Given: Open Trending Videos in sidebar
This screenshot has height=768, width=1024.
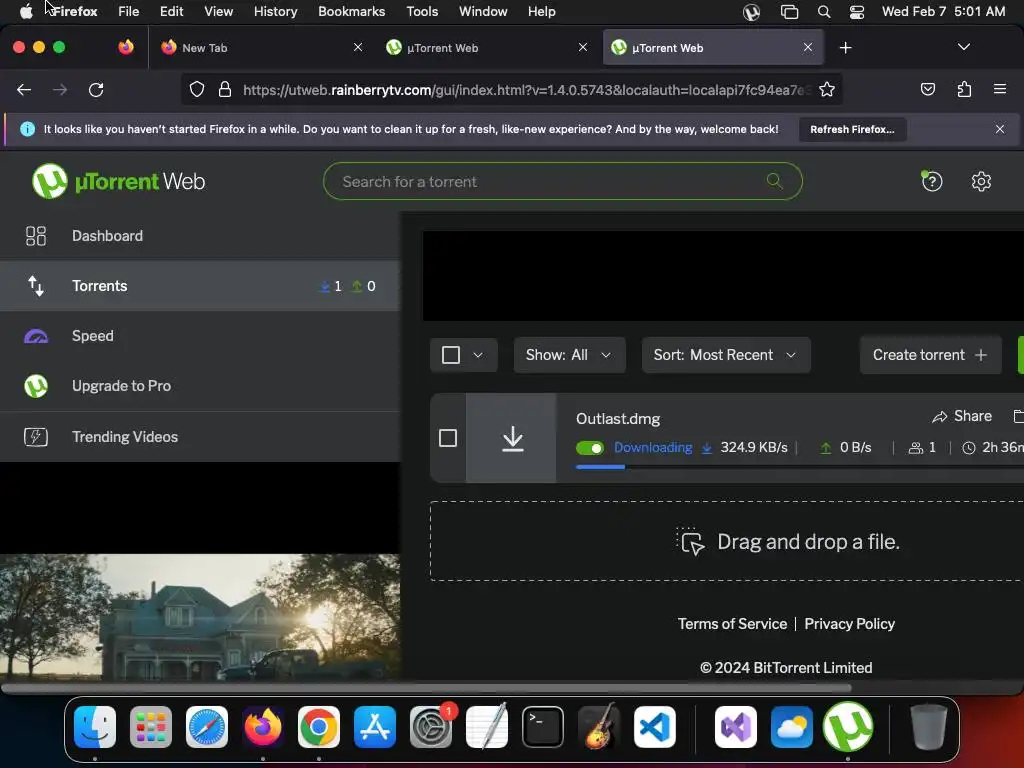Looking at the screenshot, I should click(200, 436).
